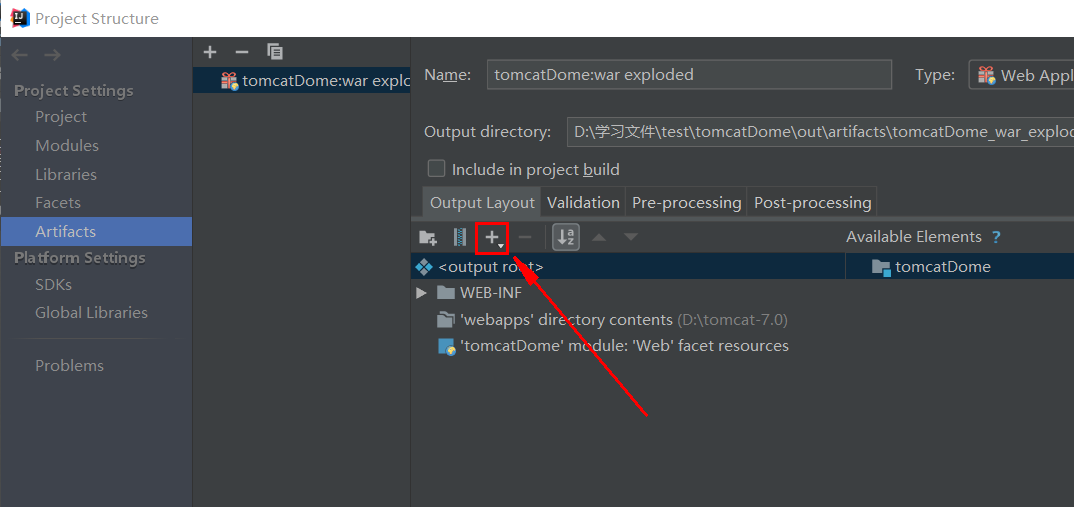Click the copy artifact icon

point(275,52)
